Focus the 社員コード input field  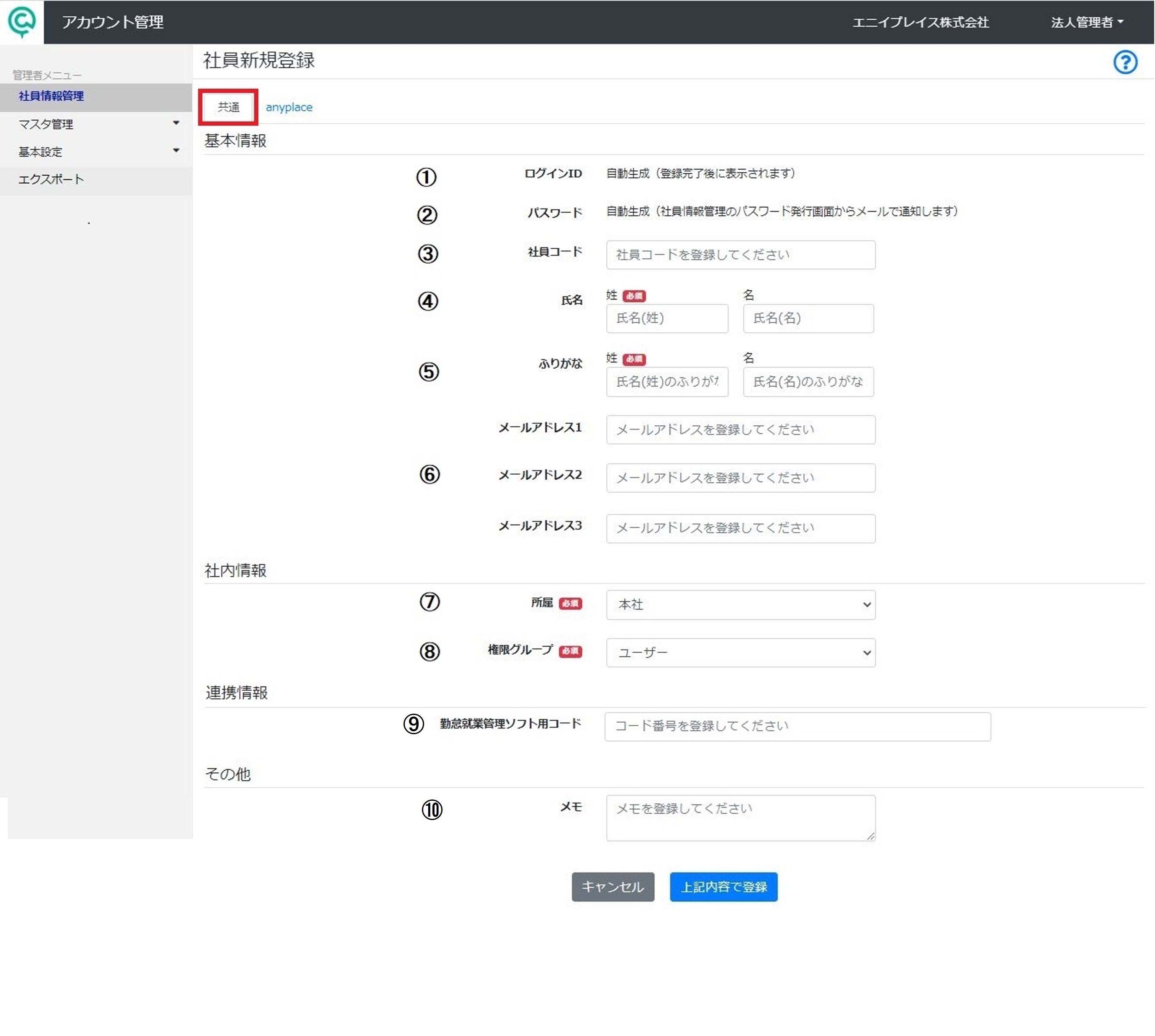click(x=740, y=255)
